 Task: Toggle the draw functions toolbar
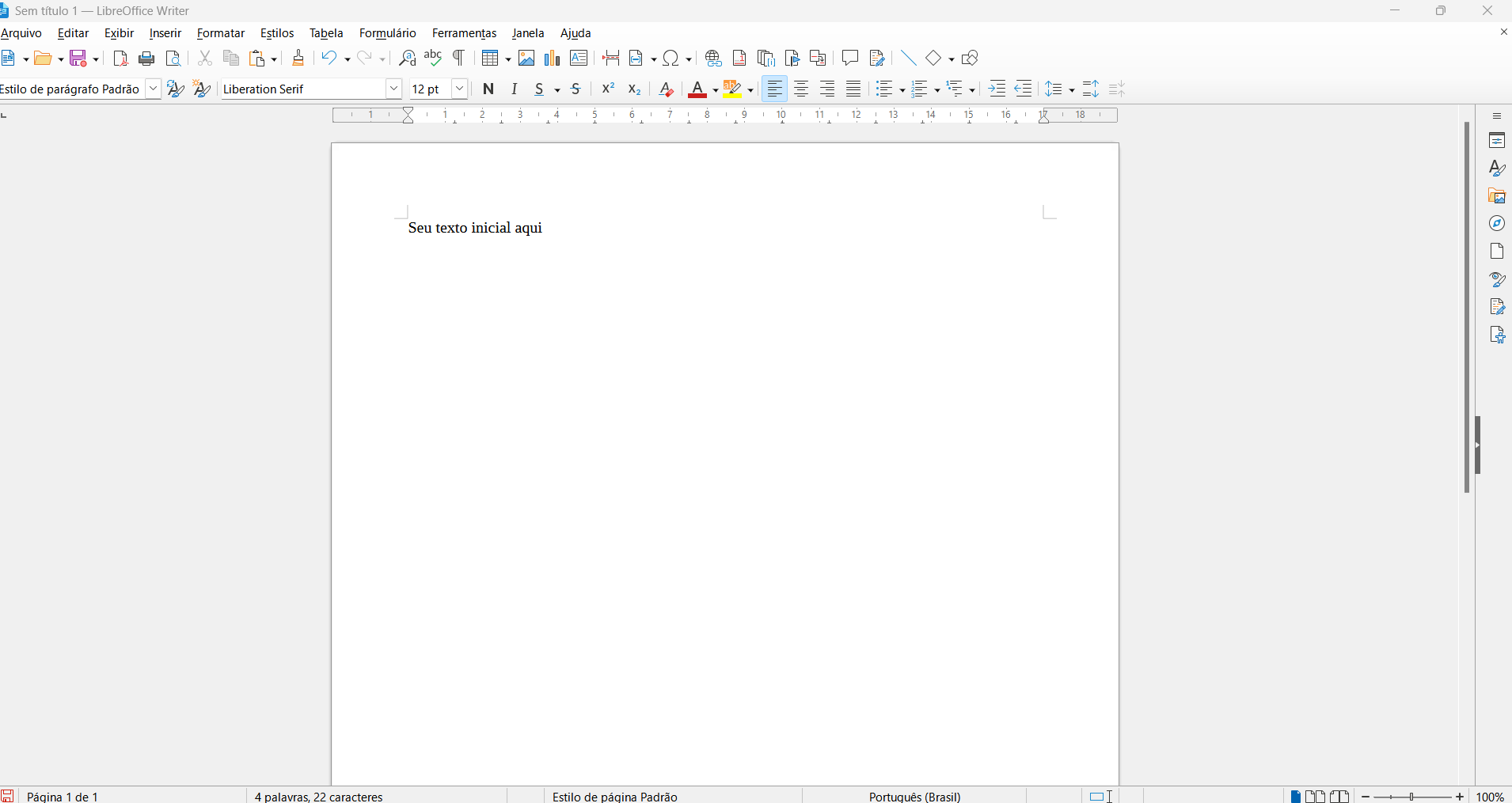970,58
